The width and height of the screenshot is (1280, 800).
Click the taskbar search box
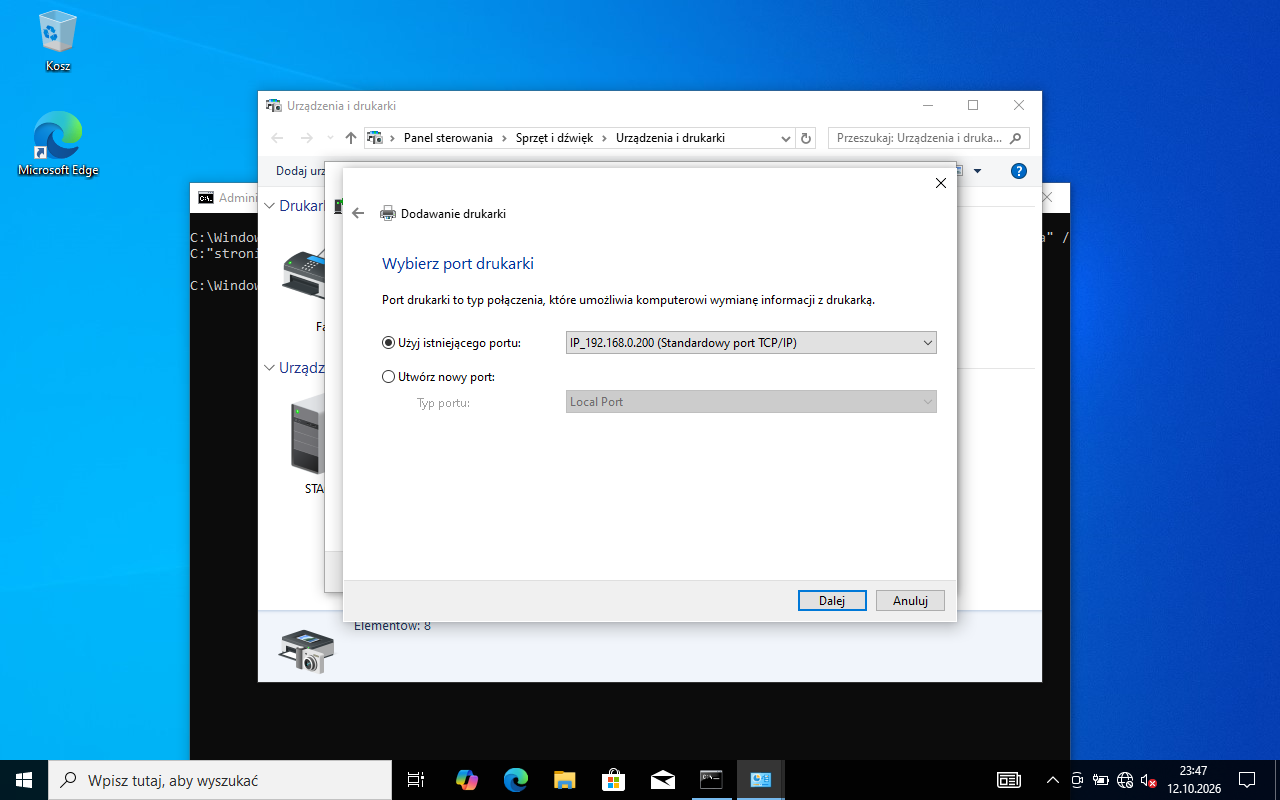pos(220,780)
